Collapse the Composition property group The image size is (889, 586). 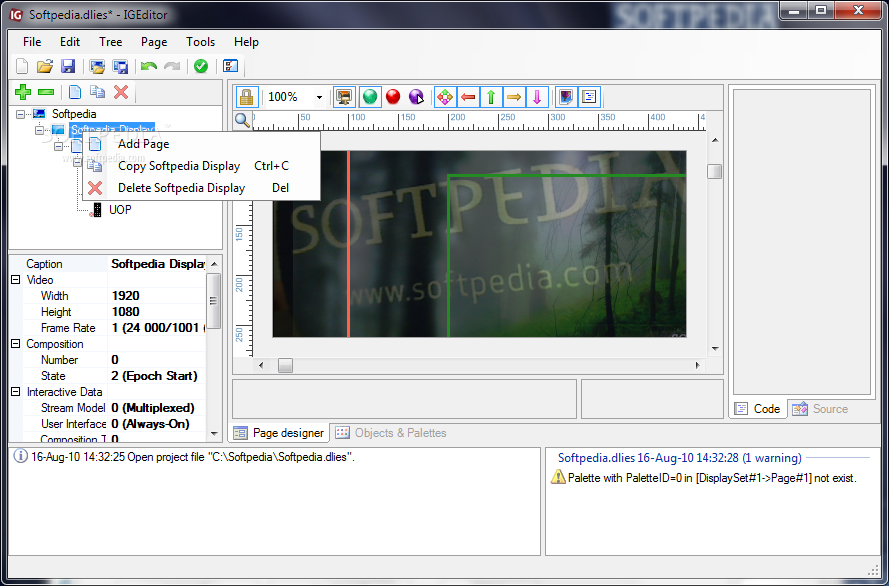[15, 343]
